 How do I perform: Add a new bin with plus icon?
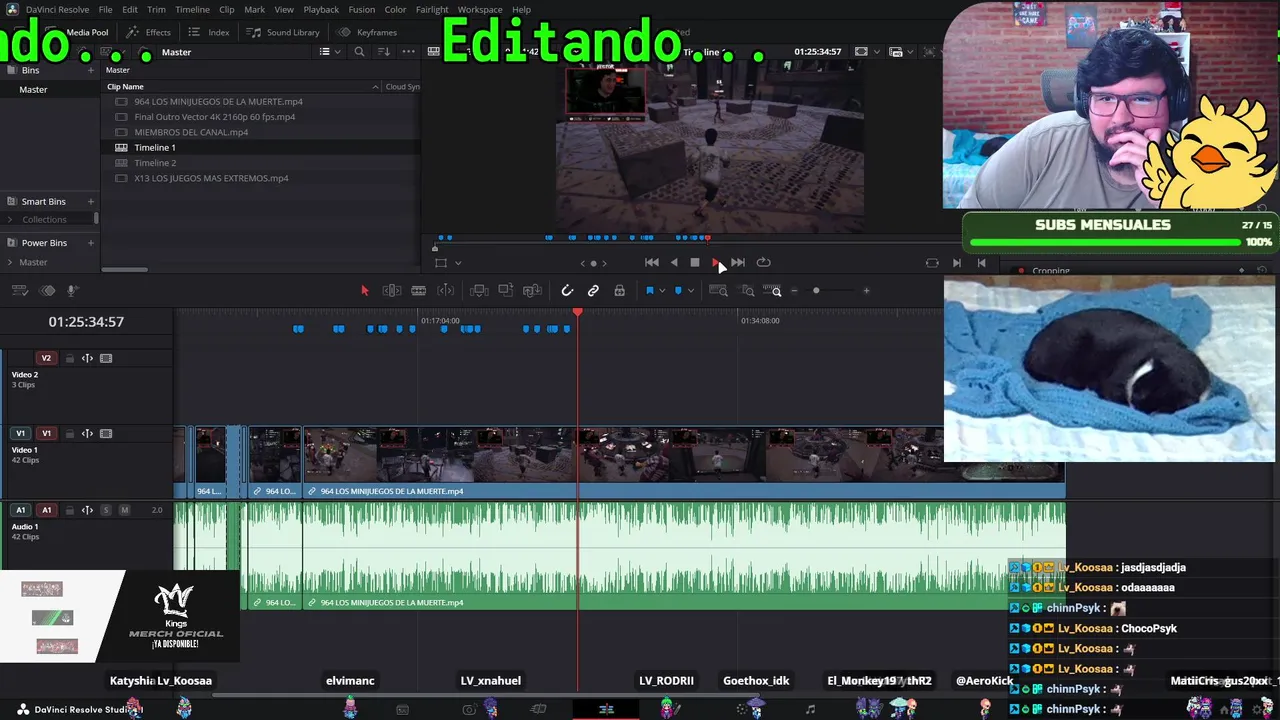91,70
